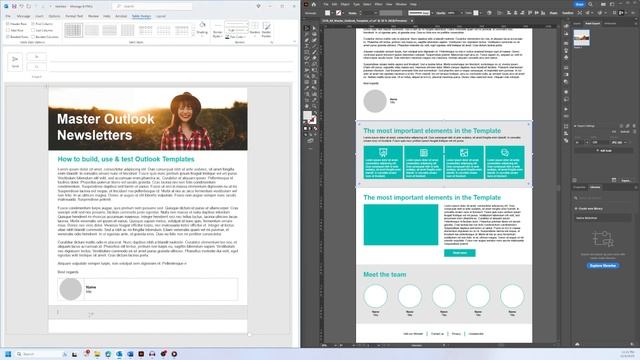Click the Share button in Illustrator

tap(580, 4)
